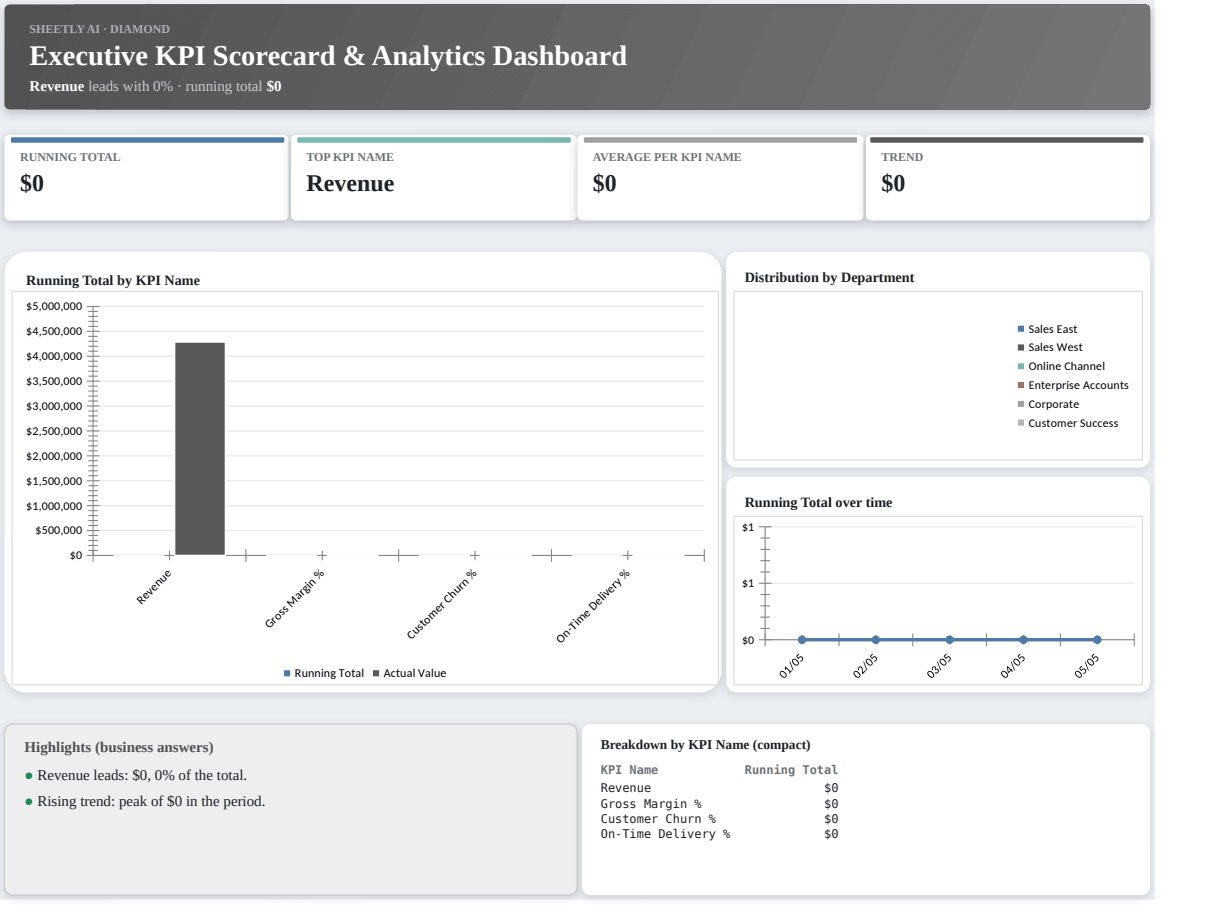Click the Breakdown by KPI Name (compact) heading

point(705,744)
